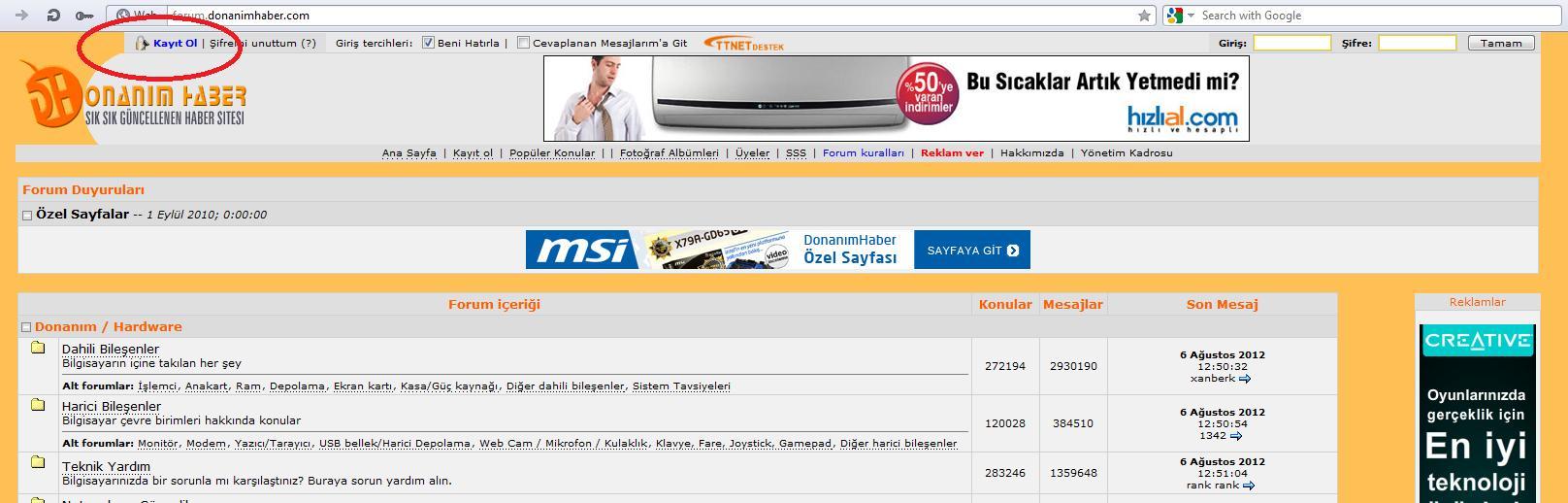Select Forum kuralları in the navigation menu
Screen dimensions: 1568x503
(863, 152)
